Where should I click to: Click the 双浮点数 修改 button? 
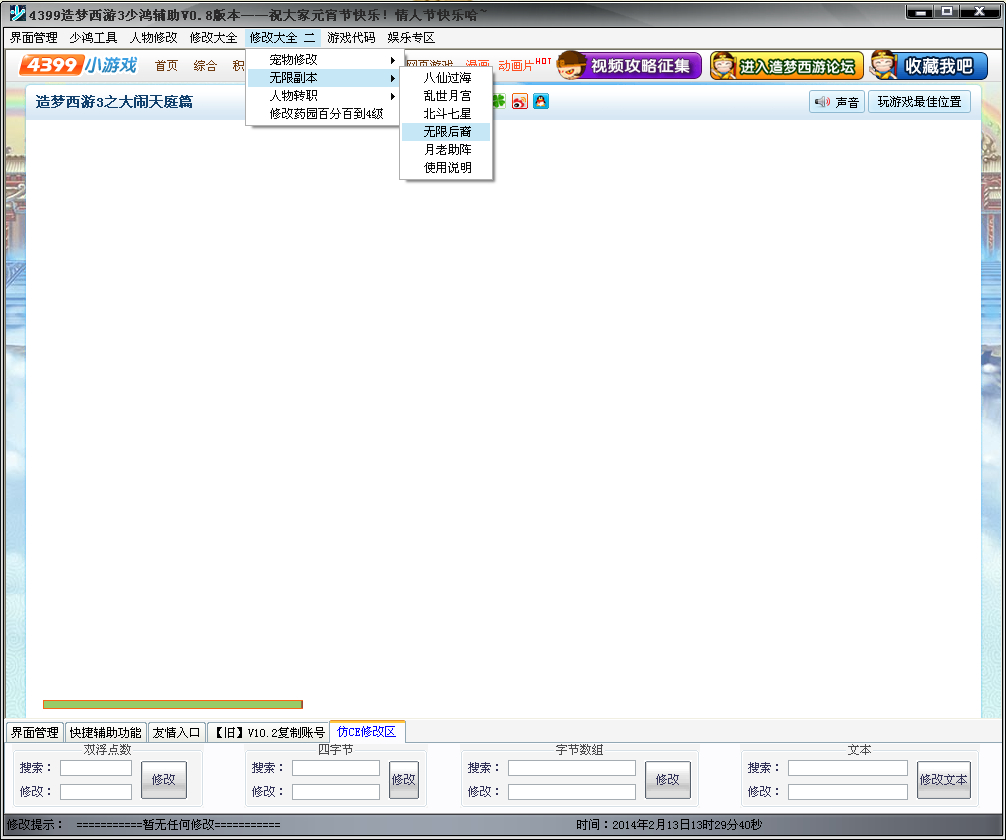pos(164,780)
